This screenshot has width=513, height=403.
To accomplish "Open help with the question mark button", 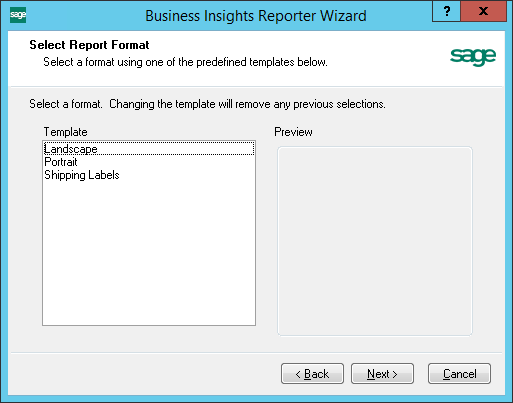I will click(447, 12).
